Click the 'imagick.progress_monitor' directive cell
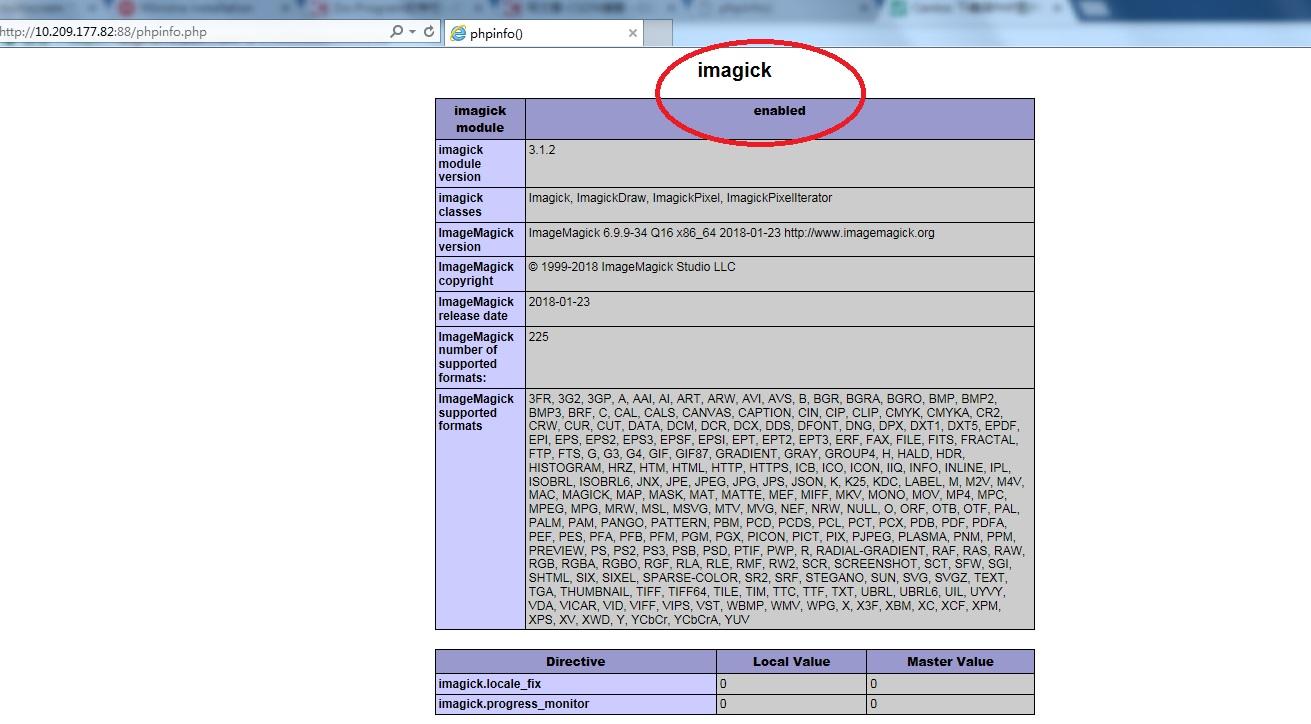The width and height of the screenshot is (1311, 724). (576, 704)
